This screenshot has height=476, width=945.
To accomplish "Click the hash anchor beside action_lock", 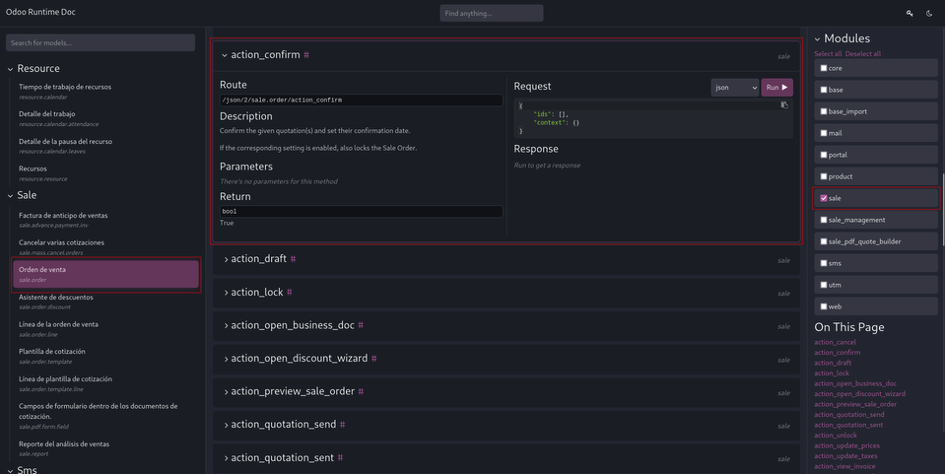I will click(290, 292).
